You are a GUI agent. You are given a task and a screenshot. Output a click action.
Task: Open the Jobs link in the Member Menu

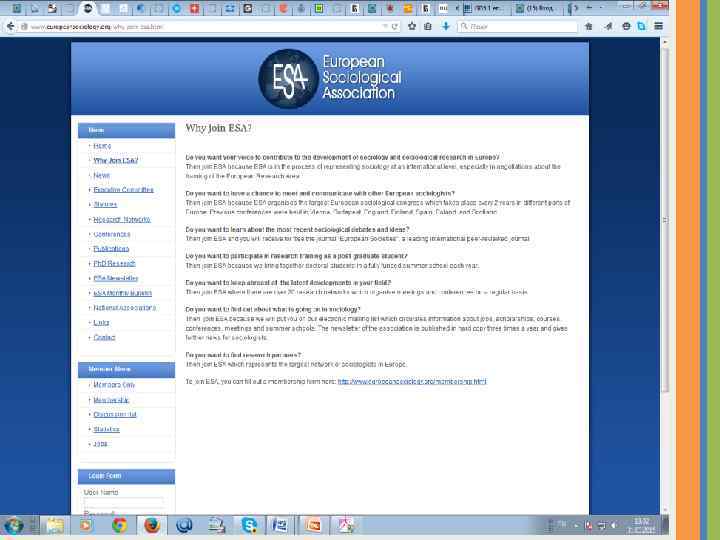(x=100, y=444)
